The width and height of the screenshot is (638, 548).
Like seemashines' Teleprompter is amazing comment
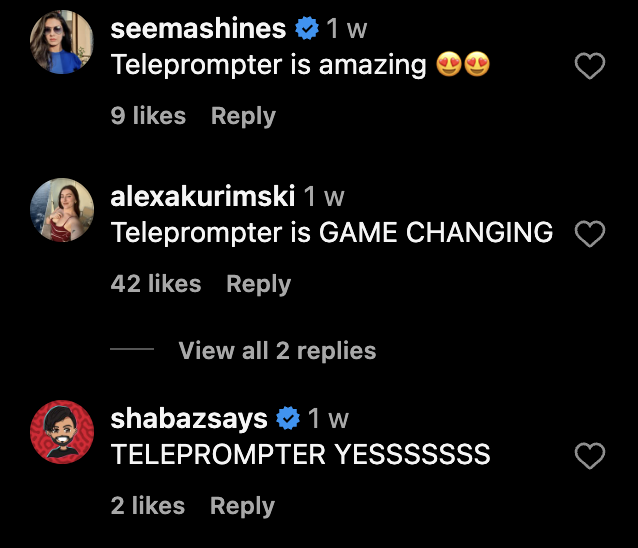coord(590,66)
